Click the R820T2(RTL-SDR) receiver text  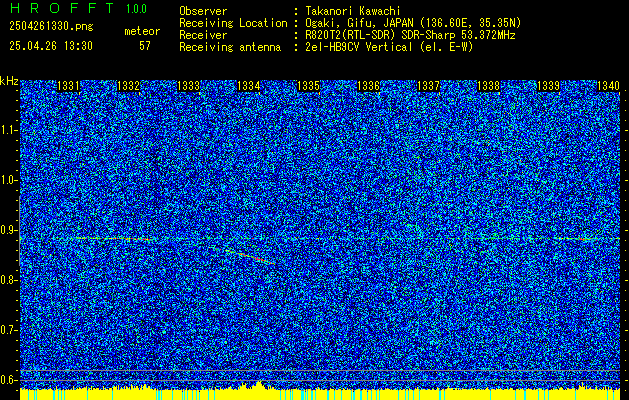pos(408,35)
